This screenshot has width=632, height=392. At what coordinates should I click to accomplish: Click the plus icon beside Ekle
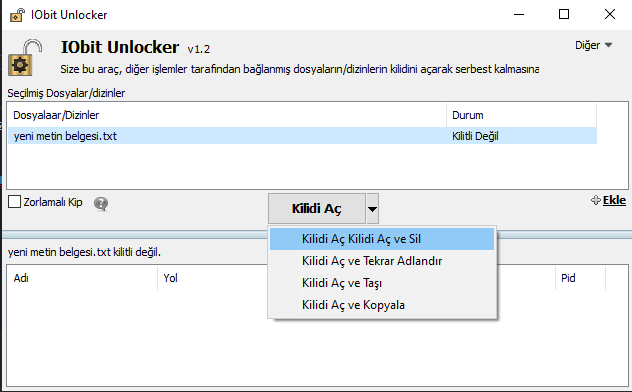click(x=595, y=200)
